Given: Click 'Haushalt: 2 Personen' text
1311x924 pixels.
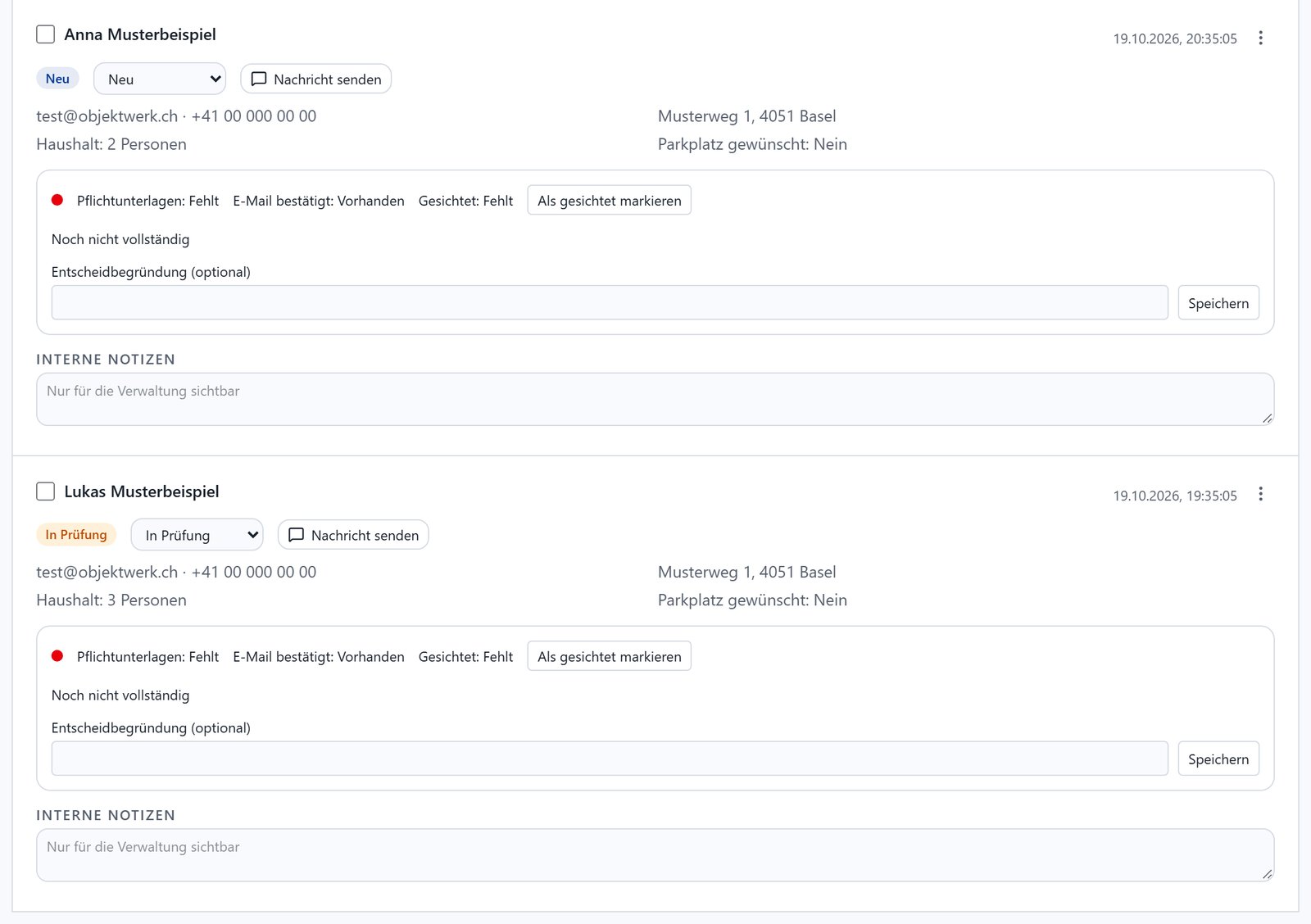Looking at the screenshot, I should pyautogui.click(x=111, y=144).
